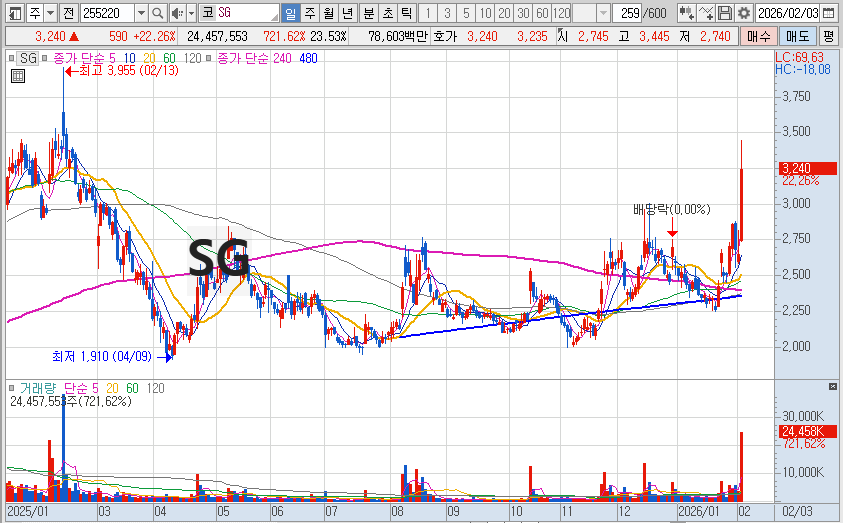The height and width of the screenshot is (523, 843).
Task: Click the speaker sound icon
Action: click(x=177, y=13)
